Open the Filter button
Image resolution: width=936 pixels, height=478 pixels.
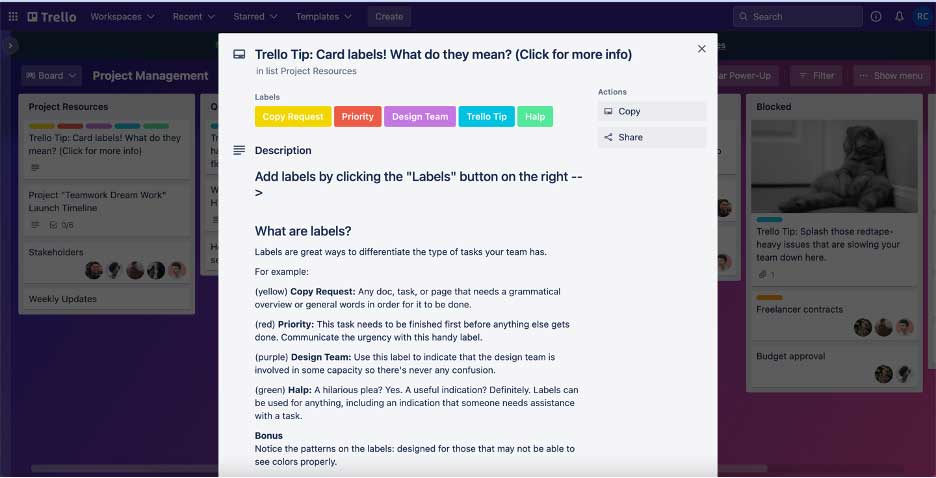816,76
